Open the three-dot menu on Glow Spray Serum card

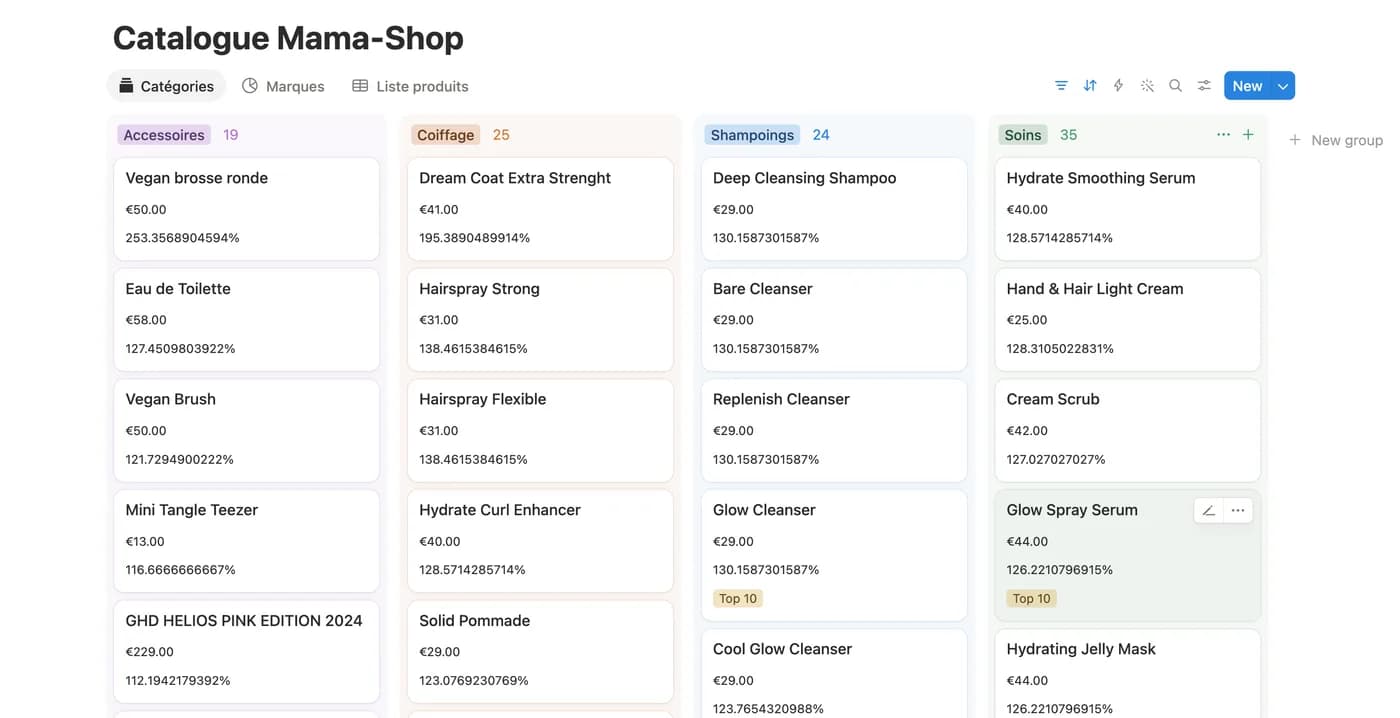pos(1238,511)
